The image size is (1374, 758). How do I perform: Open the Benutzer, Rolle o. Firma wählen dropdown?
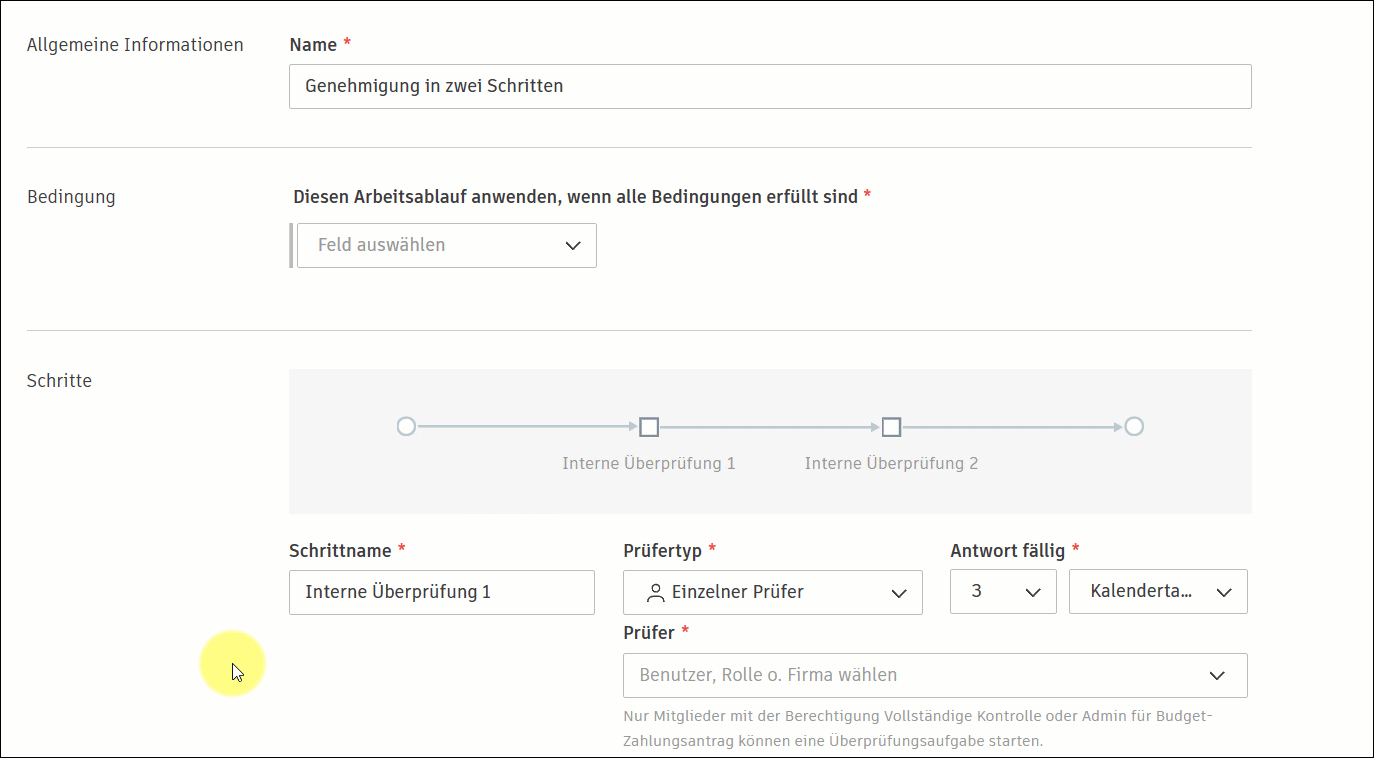click(x=935, y=675)
